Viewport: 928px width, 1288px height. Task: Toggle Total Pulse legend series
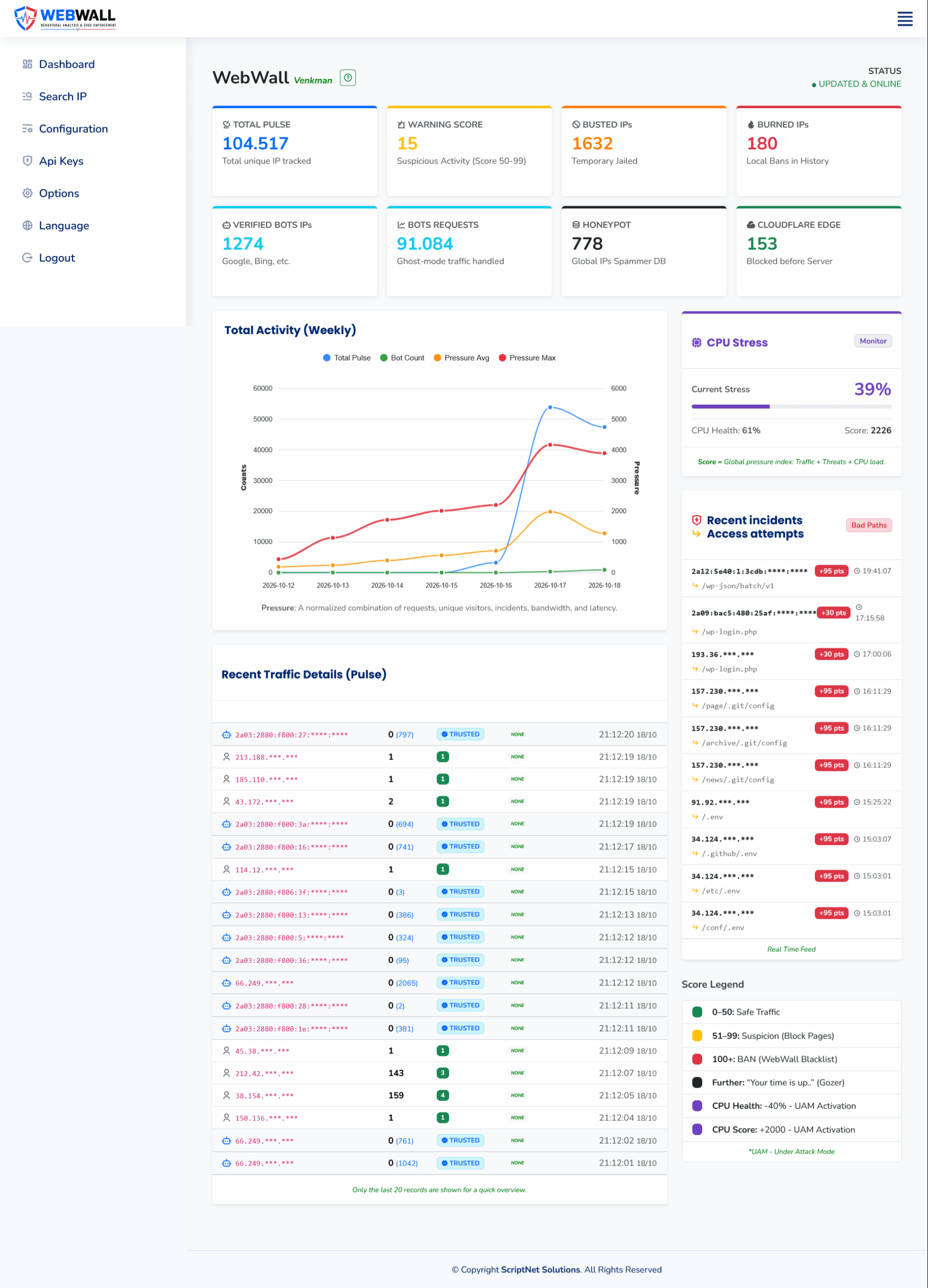click(346, 358)
